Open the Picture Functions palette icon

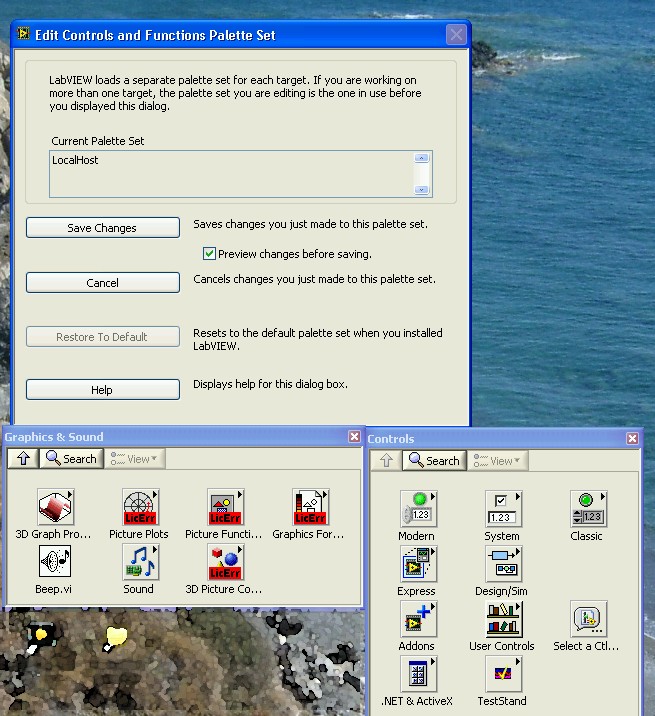click(225, 507)
